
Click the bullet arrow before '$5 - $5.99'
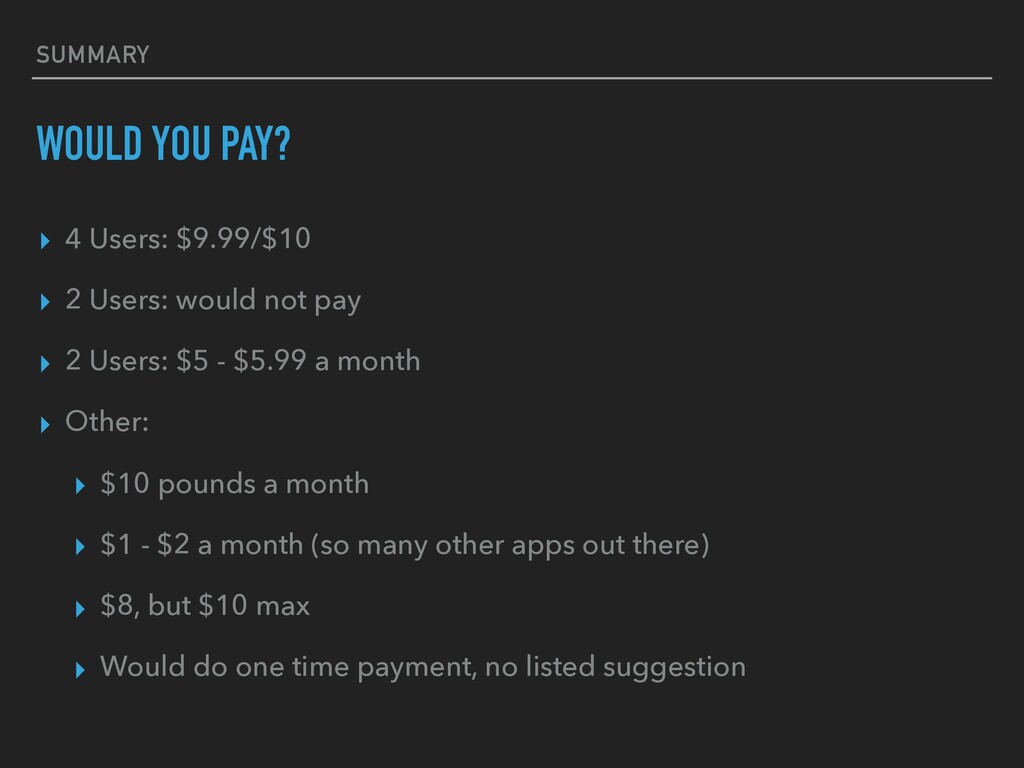pyautogui.click(x=45, y=363)
